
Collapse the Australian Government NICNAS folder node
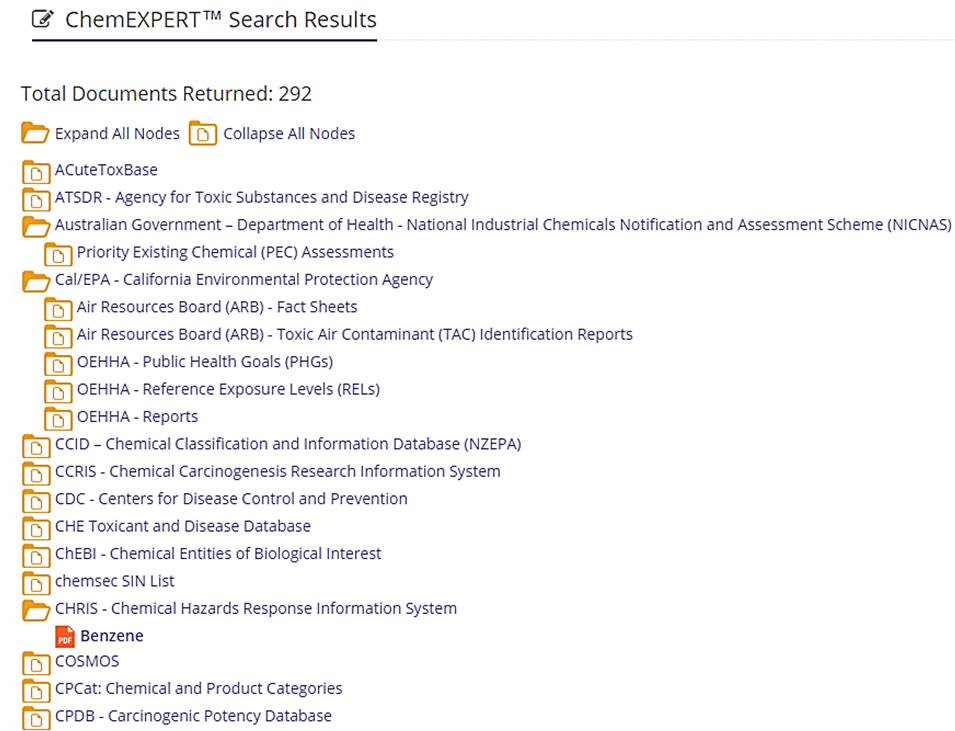click(36, 226)
